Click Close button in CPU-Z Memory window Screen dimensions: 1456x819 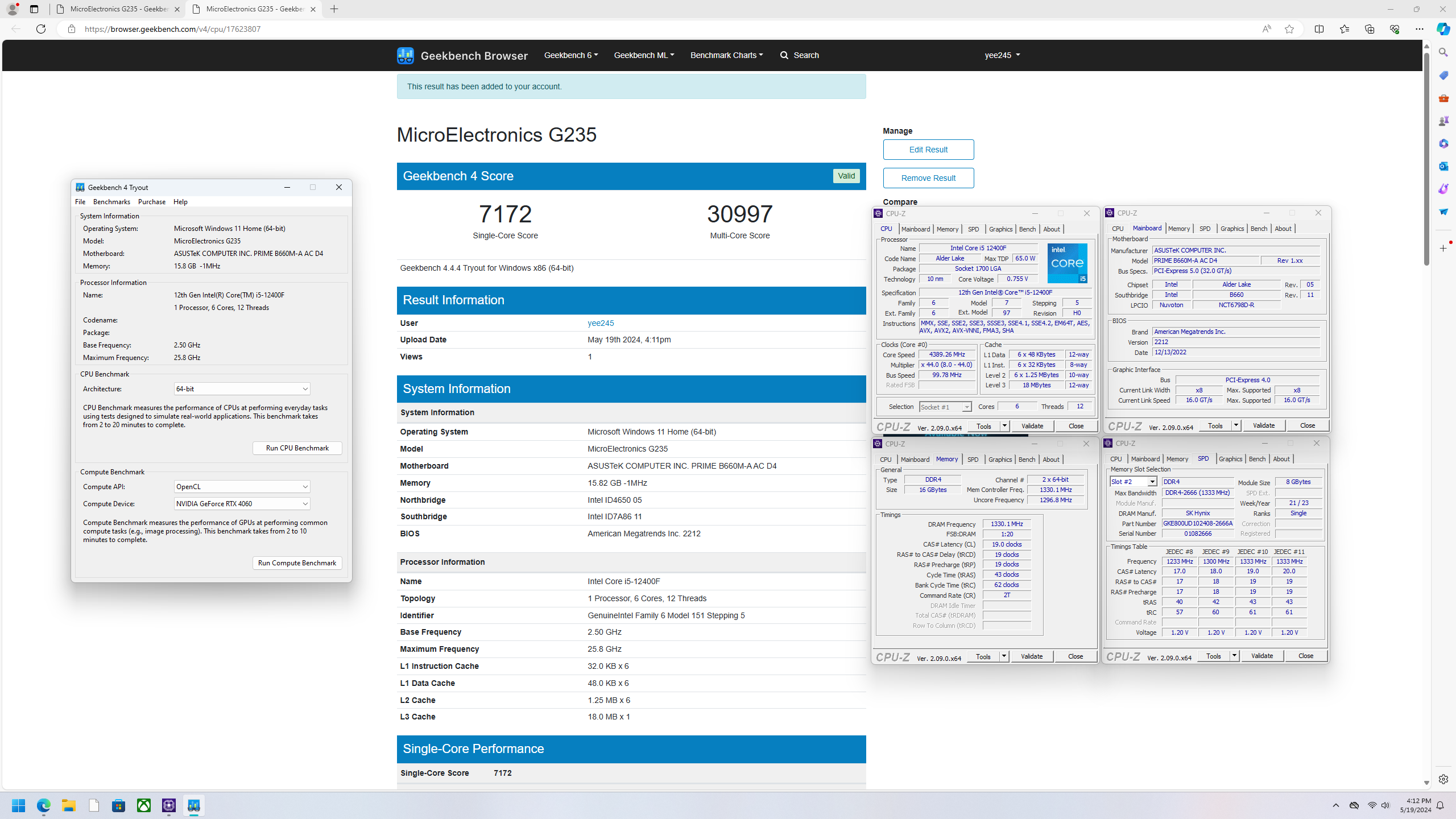click(x=1076, y=656)
